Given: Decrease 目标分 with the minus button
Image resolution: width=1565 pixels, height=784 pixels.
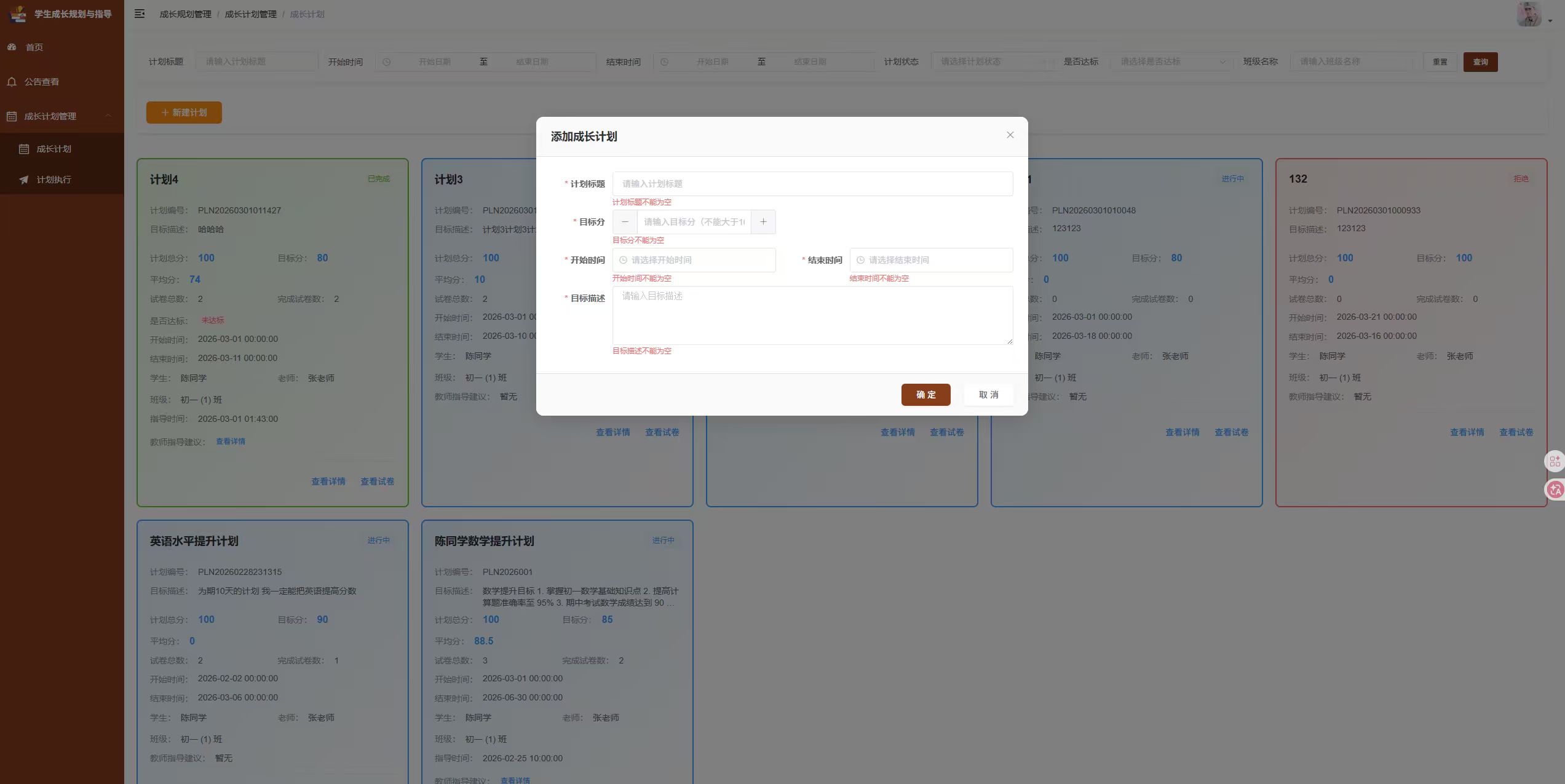Looking at the screenshot, I should click(x=625, y=222).
